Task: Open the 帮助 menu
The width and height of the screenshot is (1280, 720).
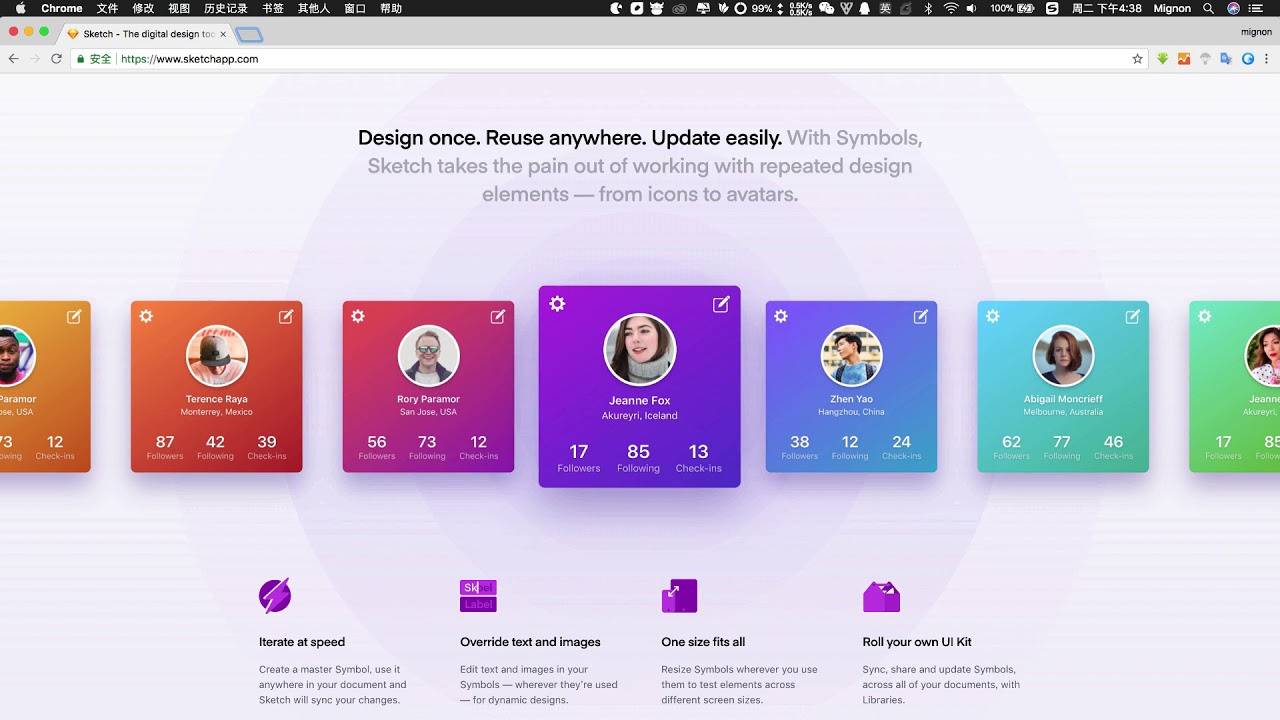Action: pyautogui.click(x=391, y=8)
